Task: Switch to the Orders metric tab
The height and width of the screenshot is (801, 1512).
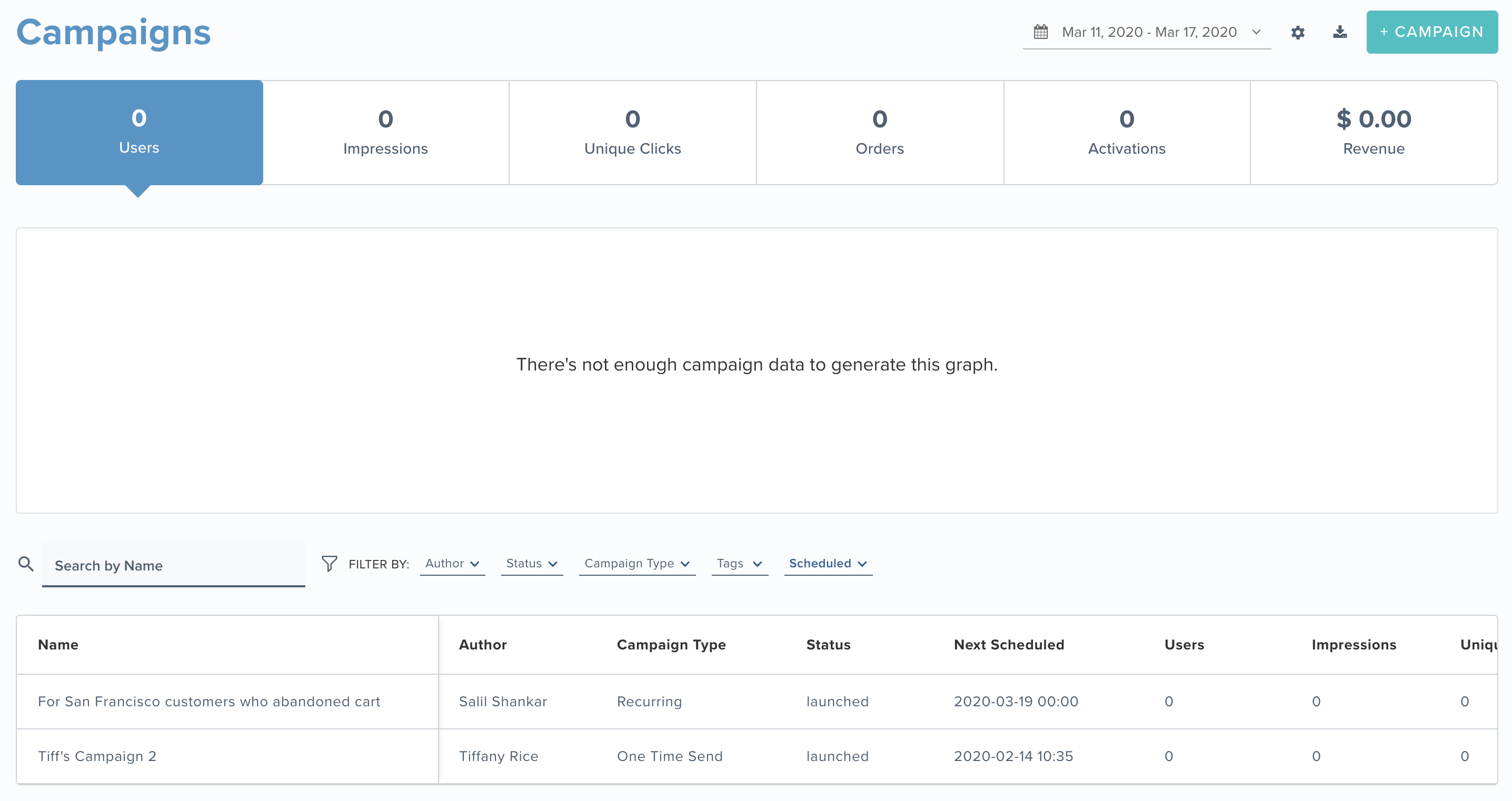Action: point(880,133)
